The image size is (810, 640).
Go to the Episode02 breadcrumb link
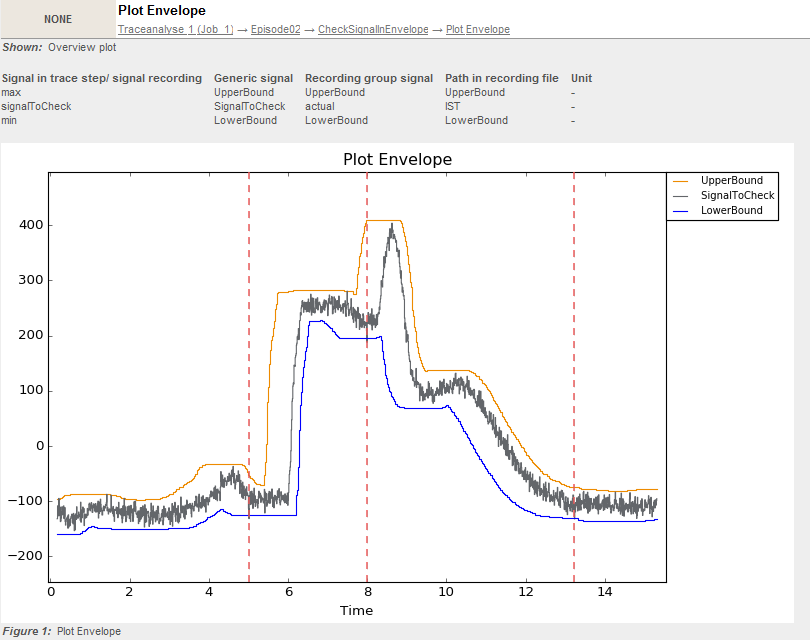275,29
